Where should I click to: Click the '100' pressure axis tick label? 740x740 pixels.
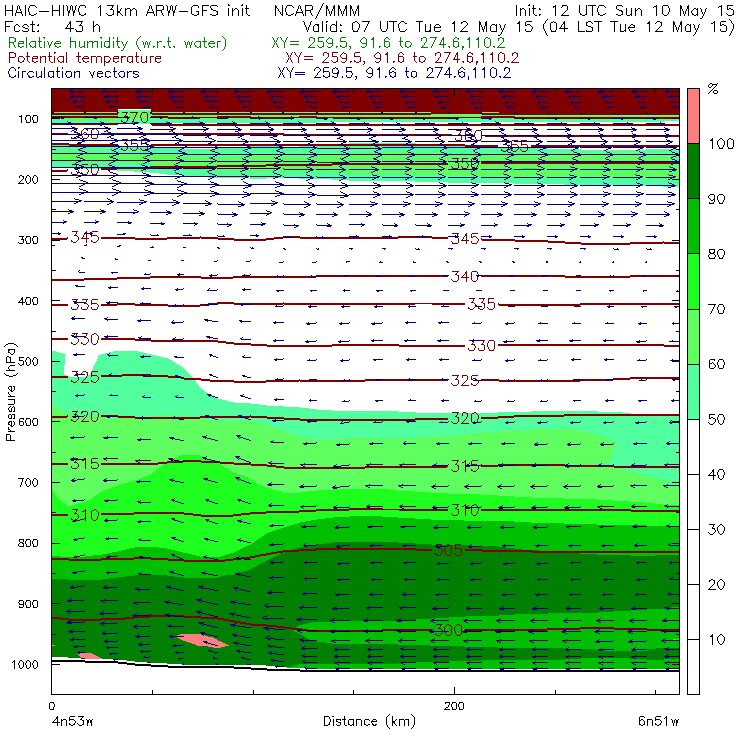28,119
